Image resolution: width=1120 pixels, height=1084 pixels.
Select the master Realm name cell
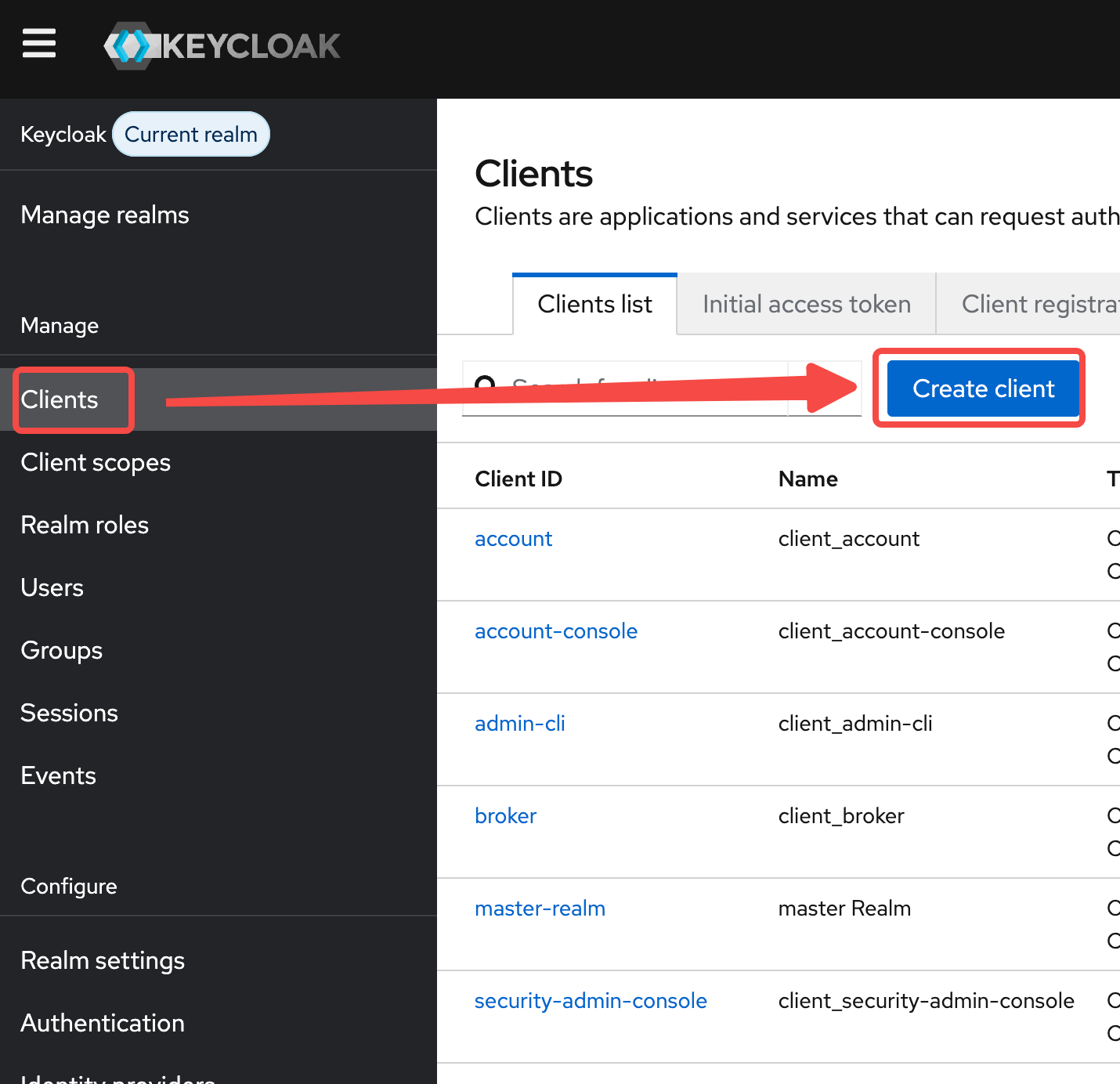[844, 909]
